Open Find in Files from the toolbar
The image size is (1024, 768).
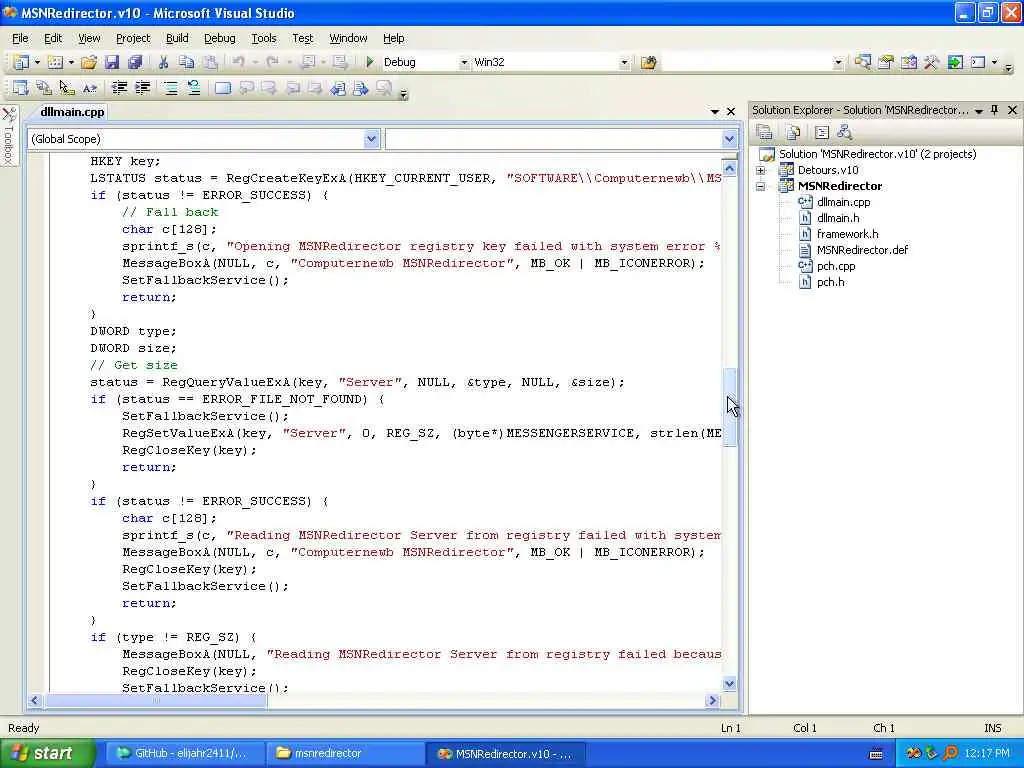[648, 62]
